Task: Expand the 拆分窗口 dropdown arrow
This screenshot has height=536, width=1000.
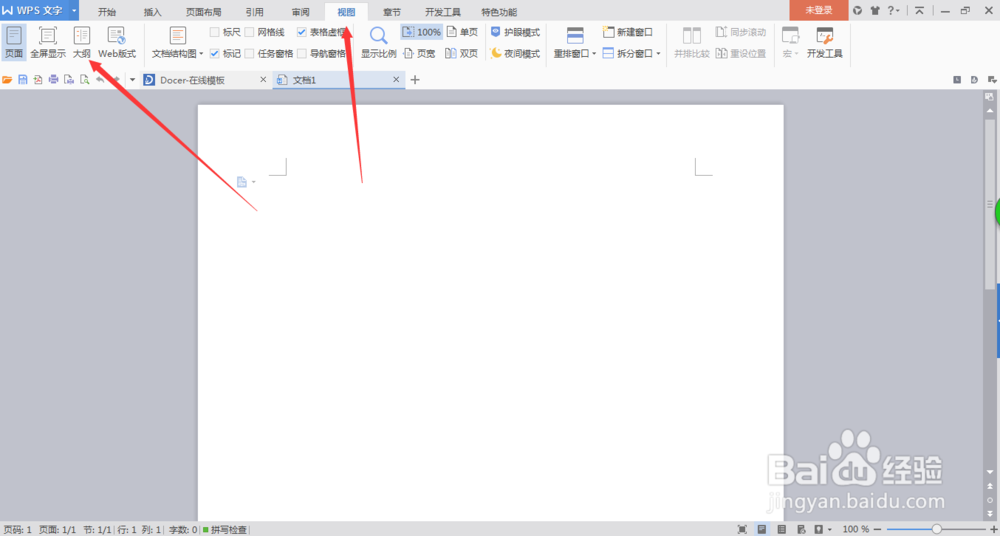Action: [x=658, y=54]
